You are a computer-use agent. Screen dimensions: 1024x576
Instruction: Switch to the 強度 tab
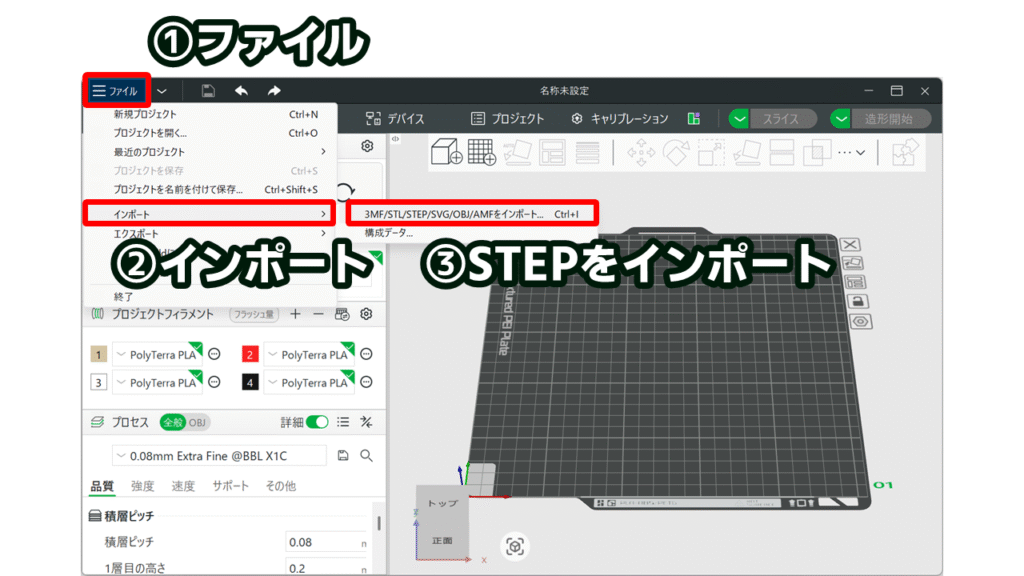(142, 486)
